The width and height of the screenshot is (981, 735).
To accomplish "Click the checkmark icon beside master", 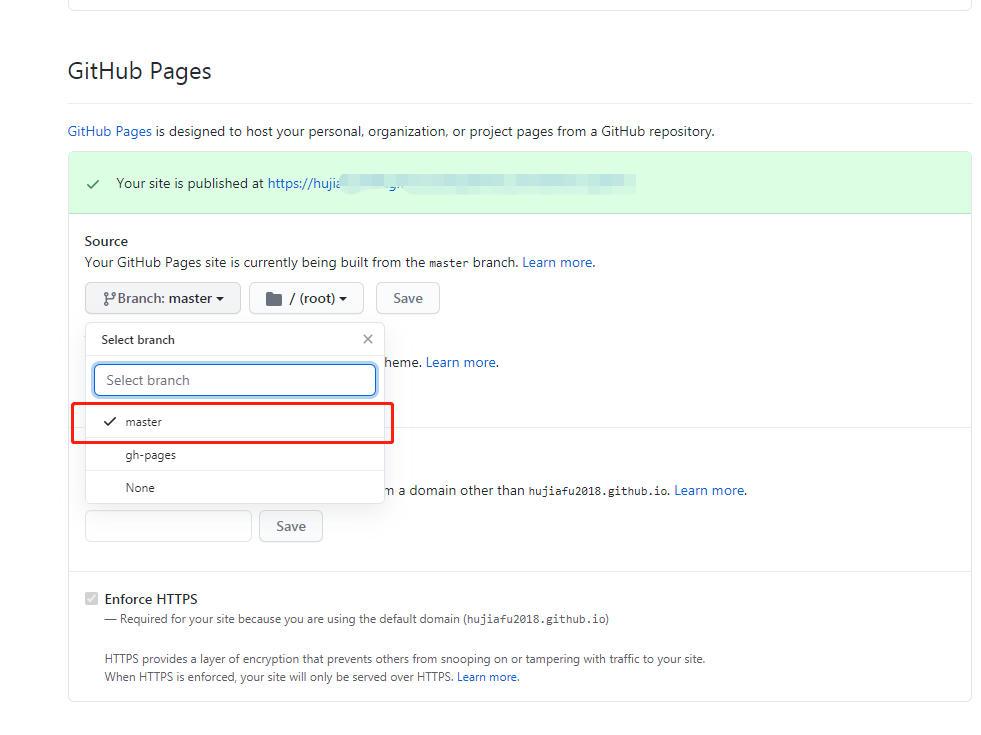I will (110, 422).
